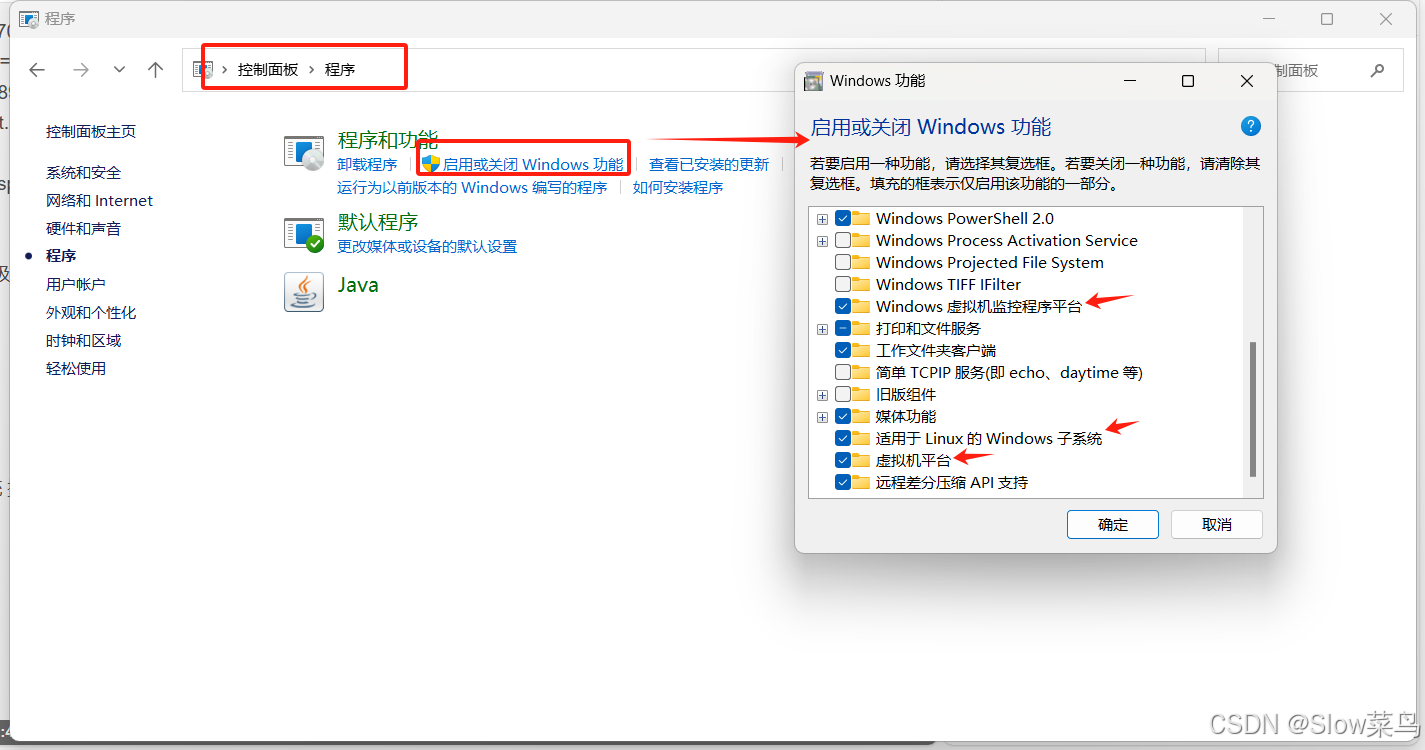The image size is (1425, 750).
Task: Click 更改媒体或设备的默认设置 link
Action: (x=427, y=246)
